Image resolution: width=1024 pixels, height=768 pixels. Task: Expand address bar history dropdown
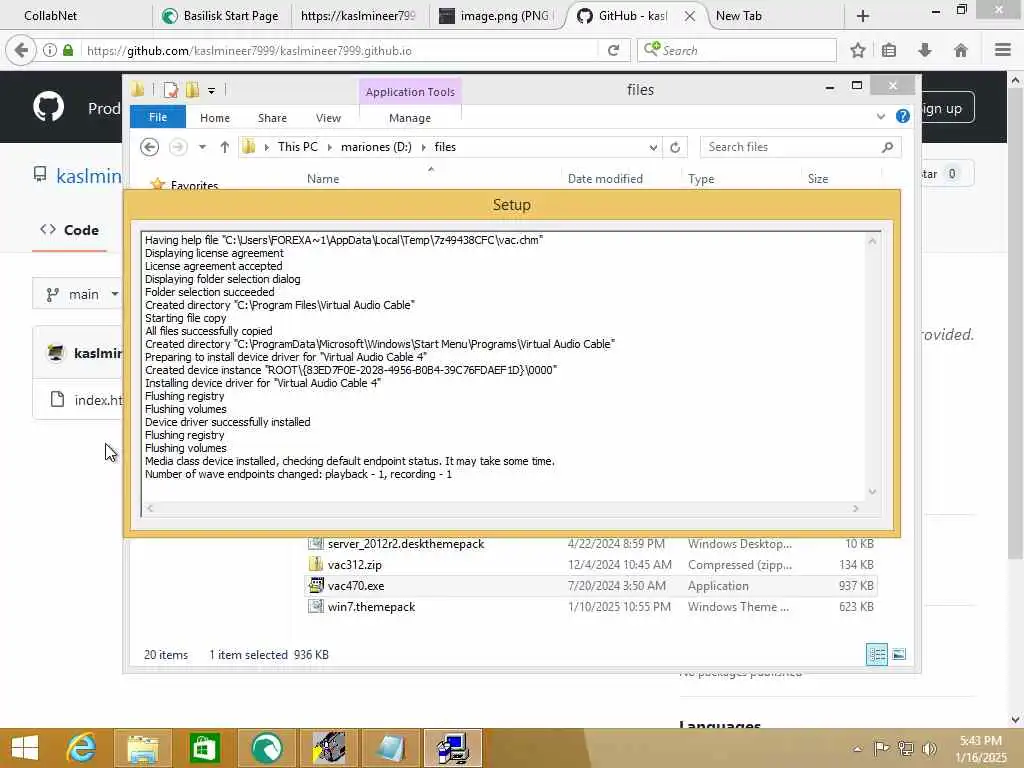(653, 148)
